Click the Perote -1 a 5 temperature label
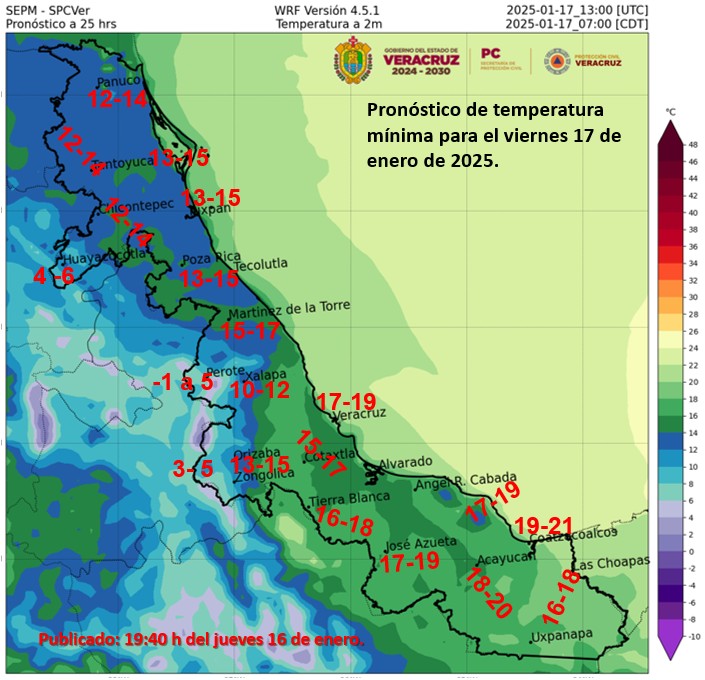 (x=183, y=383)
